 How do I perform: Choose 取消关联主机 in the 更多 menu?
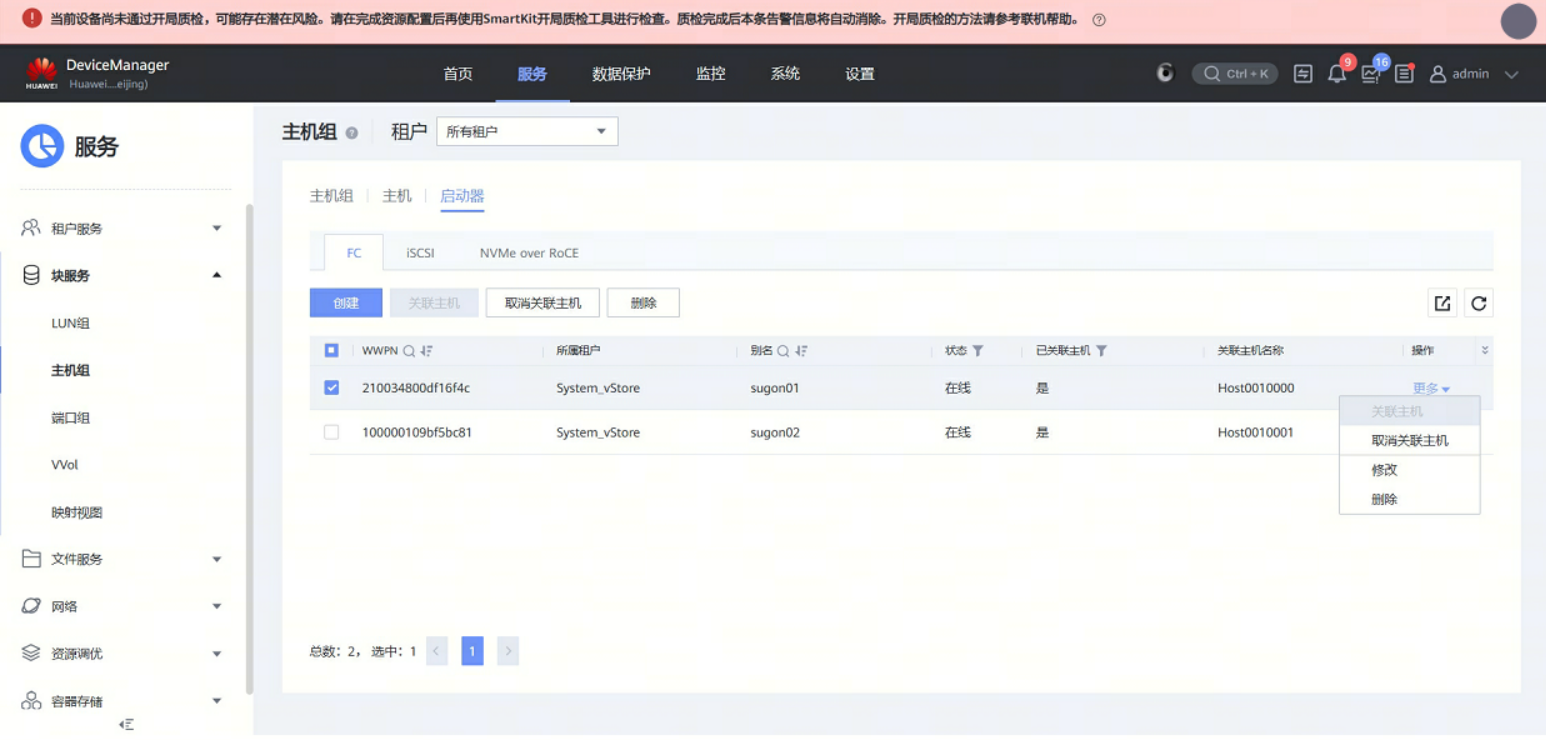coord(1410,441)
